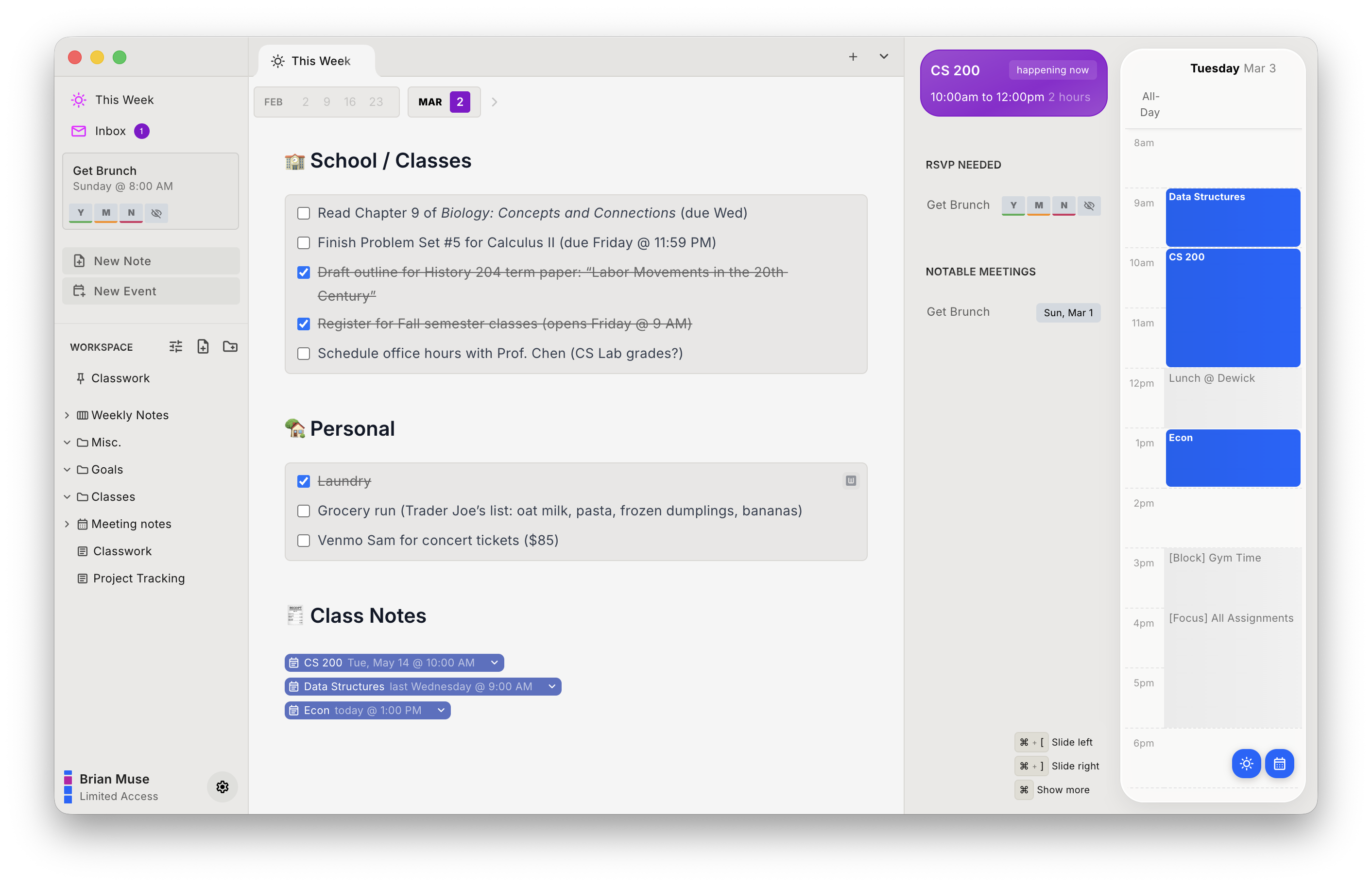Screen dimensions: 1372x886
Task: Switch to the This Week tab
Action: pyautogui.click(x=315, y=60)
